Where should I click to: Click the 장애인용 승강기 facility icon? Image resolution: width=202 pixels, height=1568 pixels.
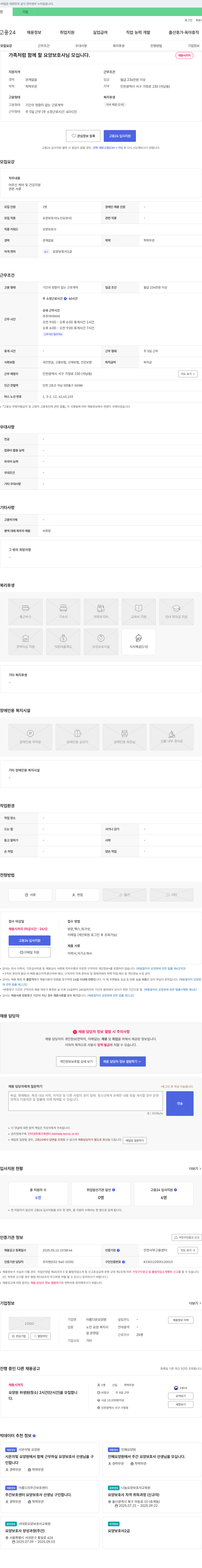click(77, 736)
